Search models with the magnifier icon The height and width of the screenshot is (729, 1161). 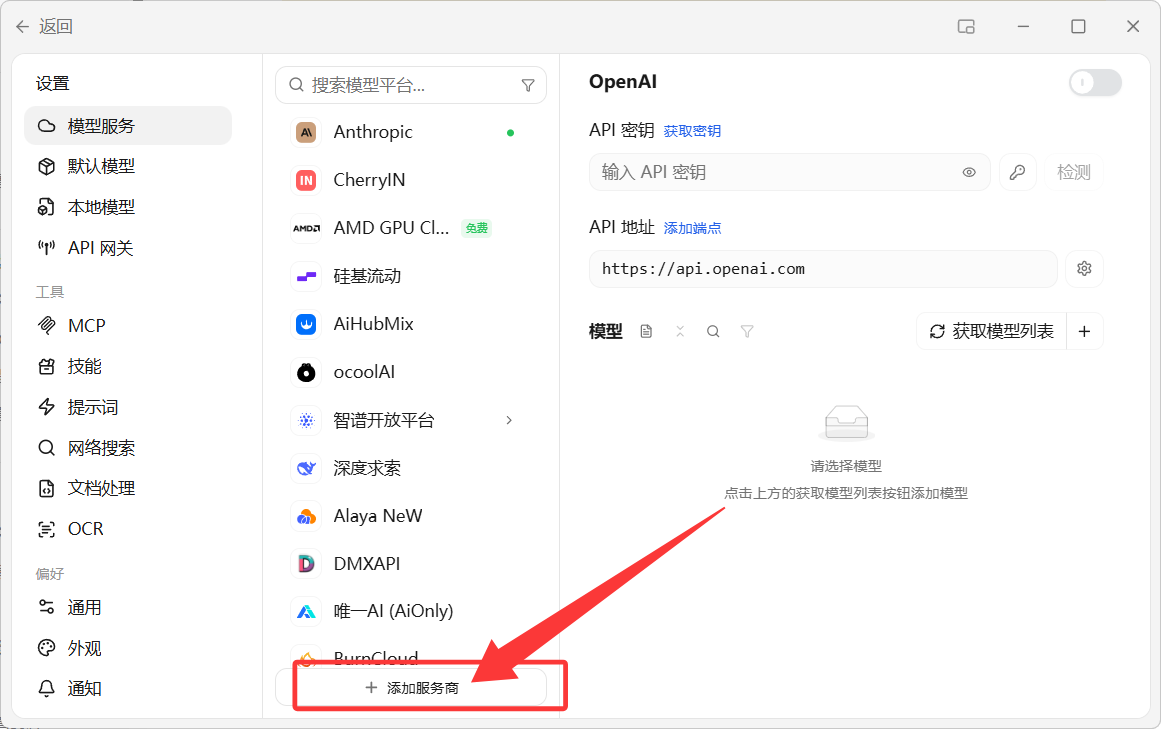click(x=713, y=332)
